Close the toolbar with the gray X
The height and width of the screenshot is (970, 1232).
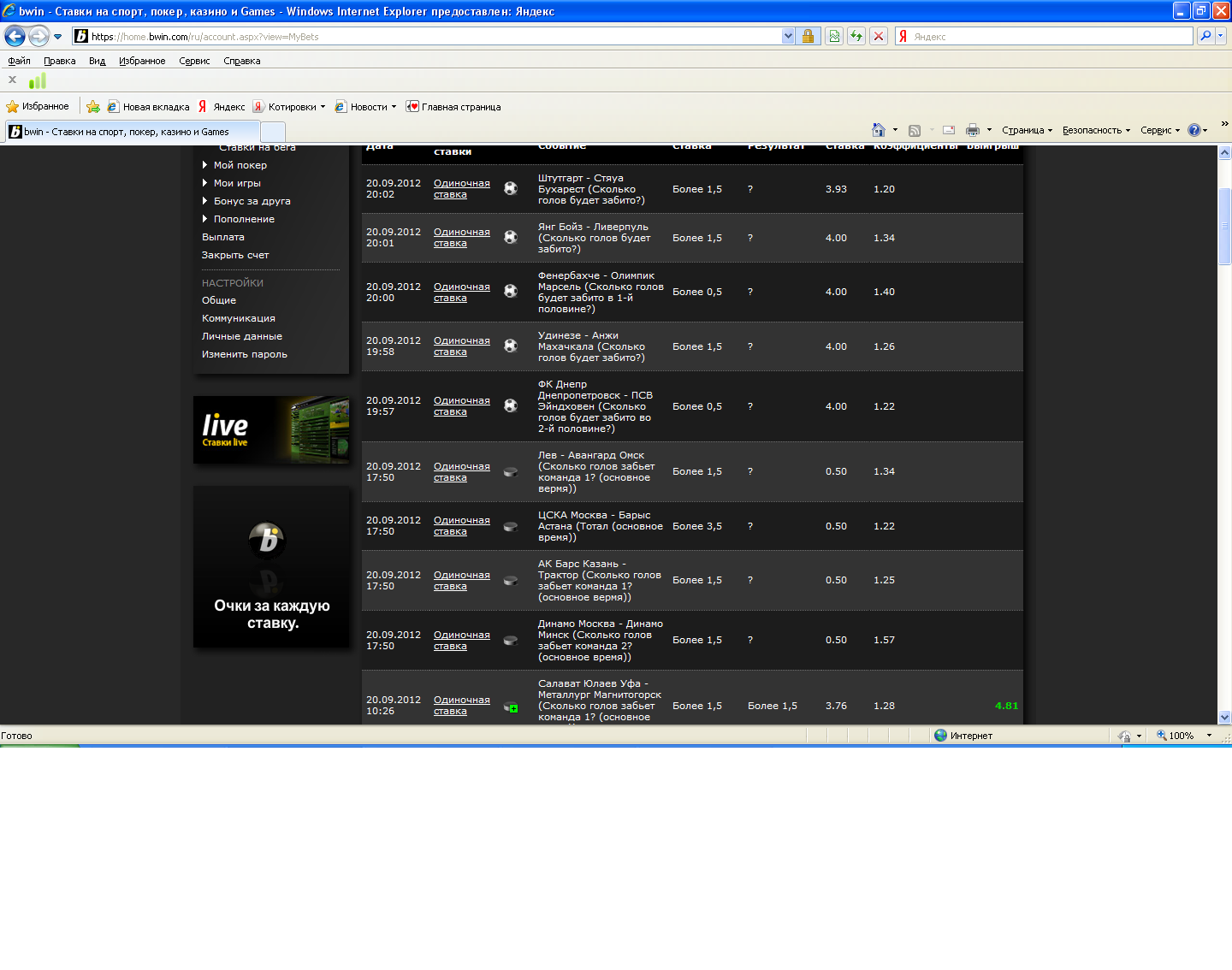(x=12, y=80)
